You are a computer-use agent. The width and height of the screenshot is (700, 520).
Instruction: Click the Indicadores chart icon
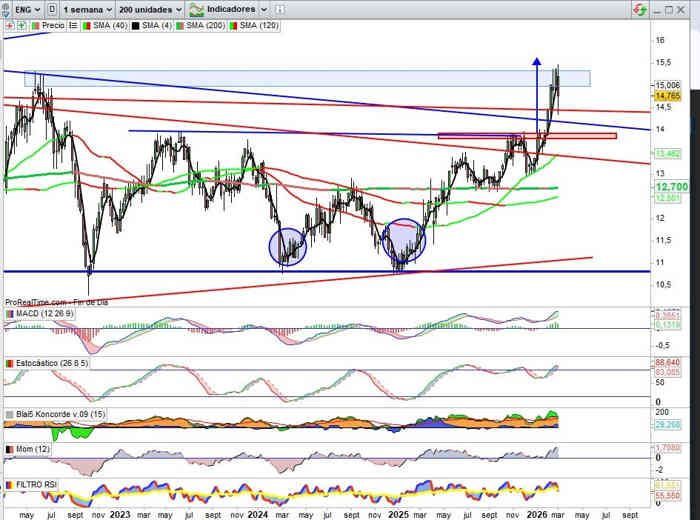pos(195,8)
